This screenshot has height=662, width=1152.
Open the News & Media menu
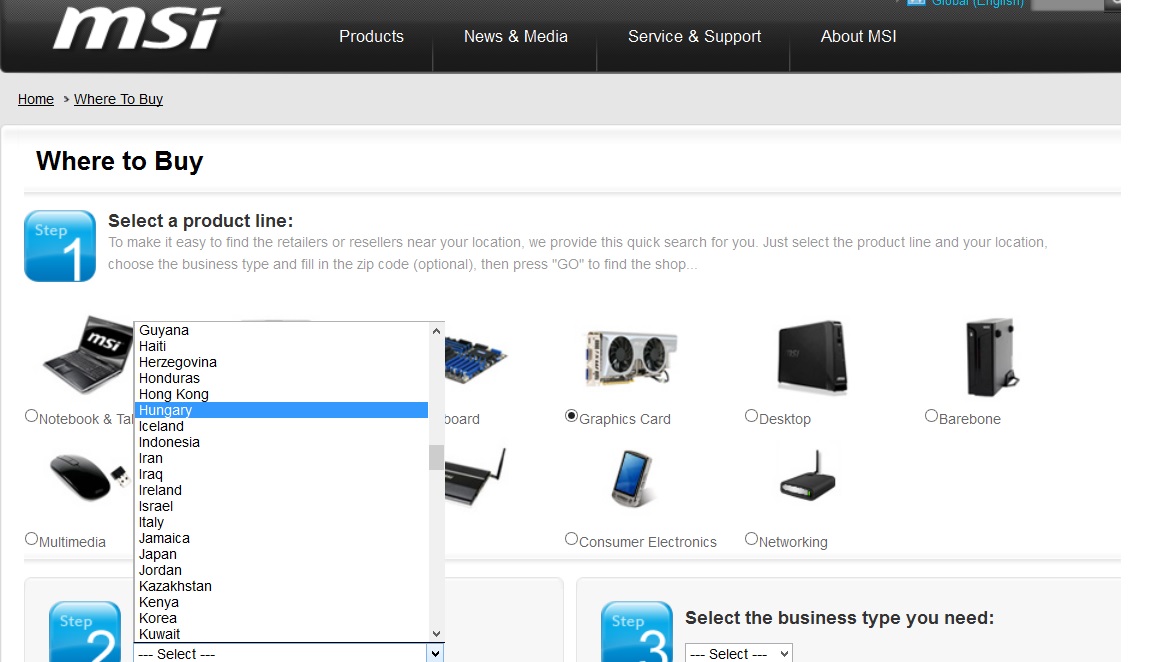516,37
